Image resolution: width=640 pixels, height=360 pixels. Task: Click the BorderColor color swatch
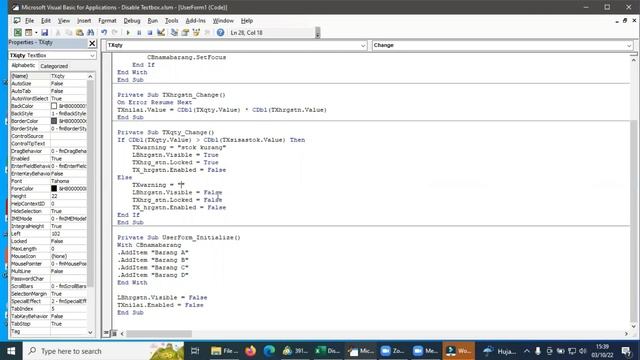54,121
